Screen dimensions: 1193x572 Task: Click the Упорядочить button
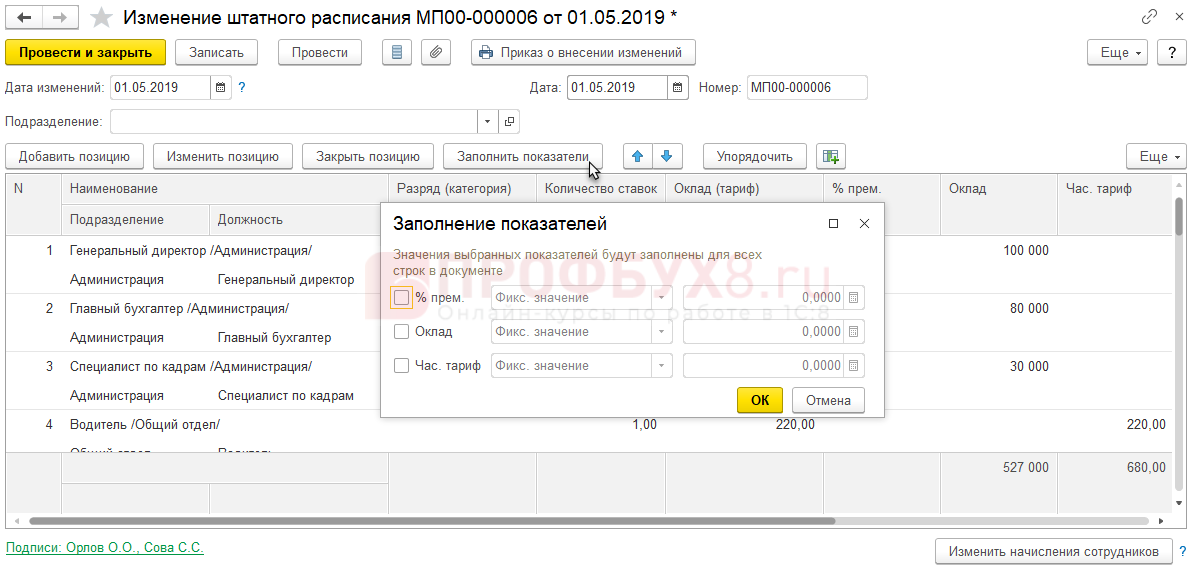[755, 157]
